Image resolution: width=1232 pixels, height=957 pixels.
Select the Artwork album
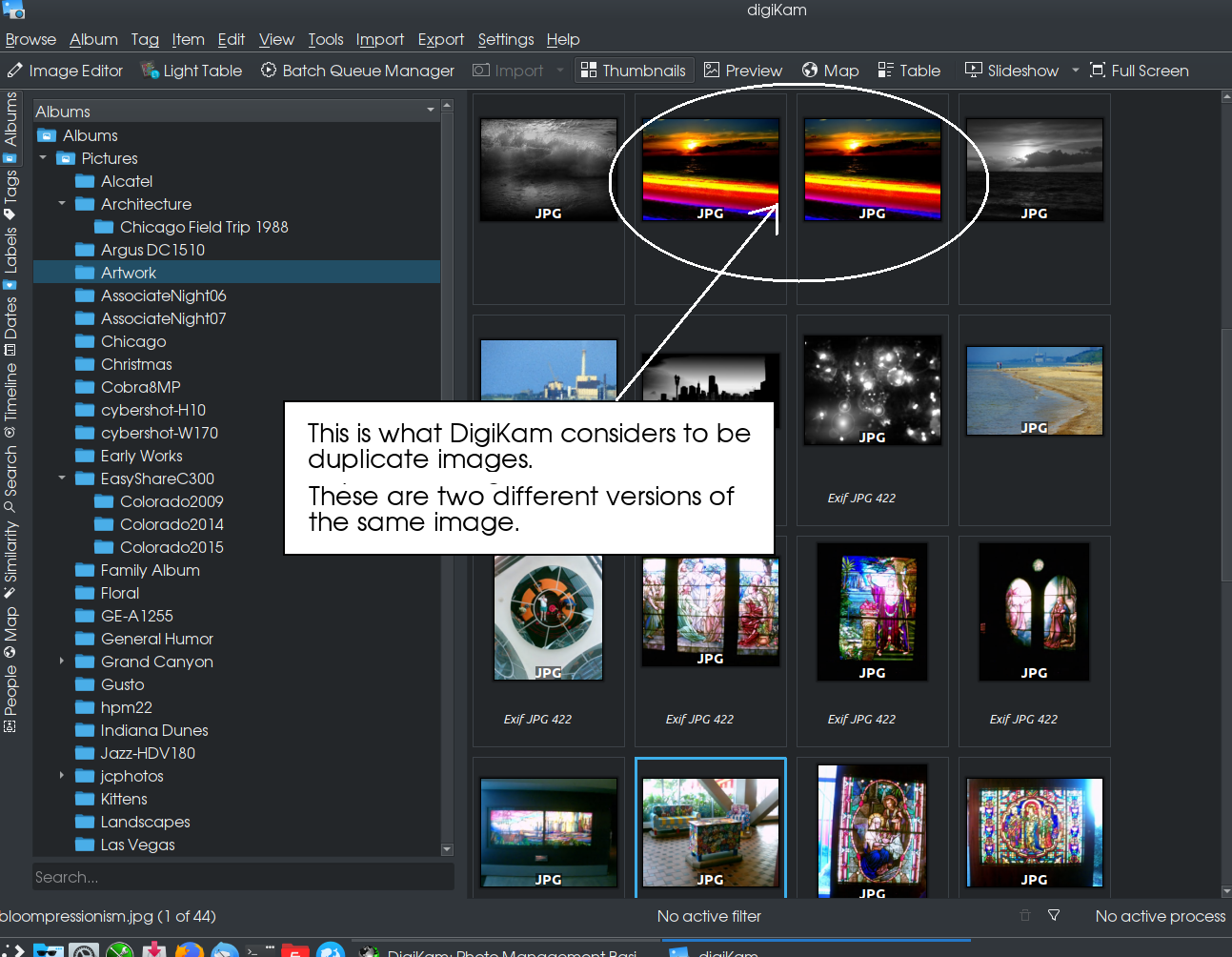[236, 273]
